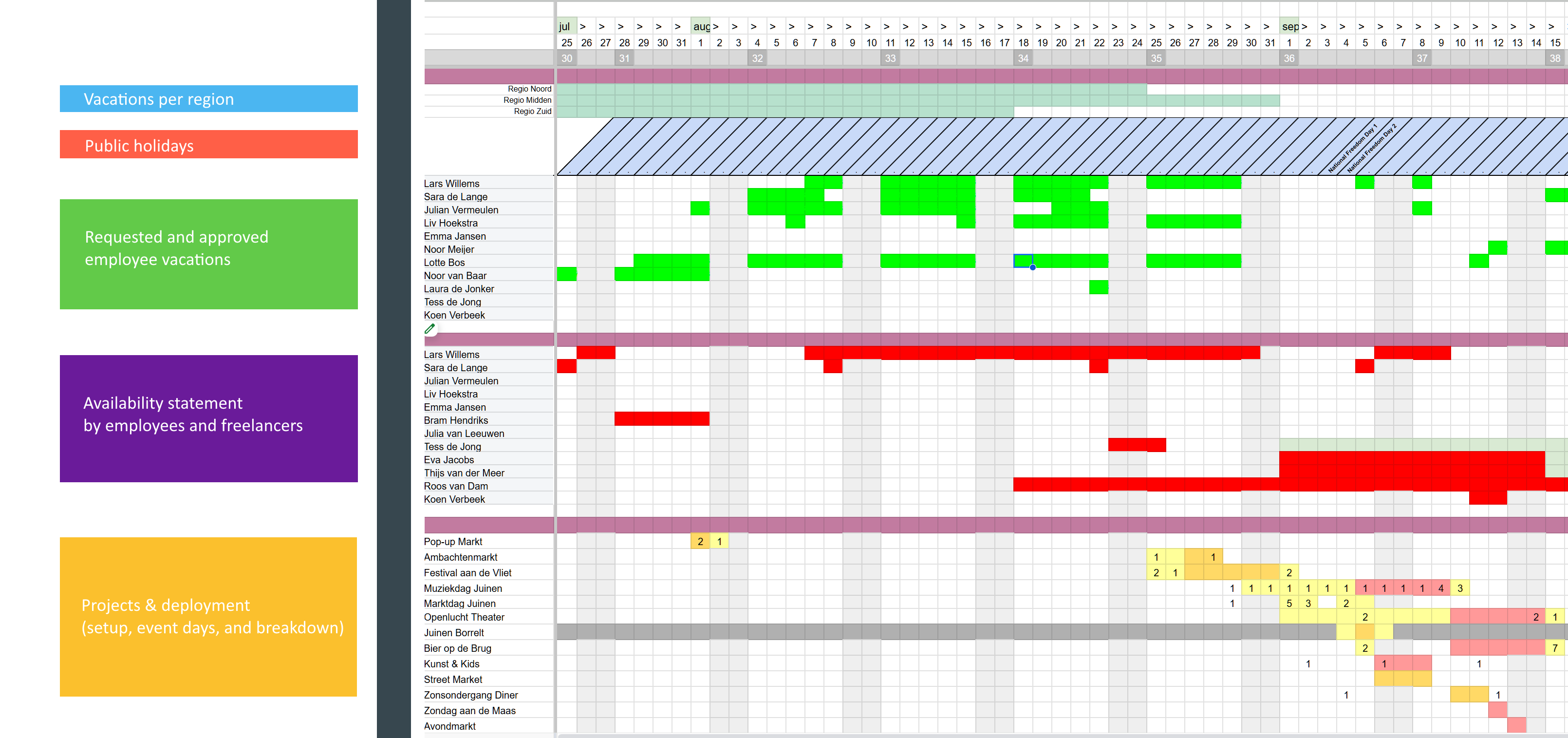Click the 'Regio Zuid' vacation row label
This screenshot has height=738, width=1568.
pos(532,112)
